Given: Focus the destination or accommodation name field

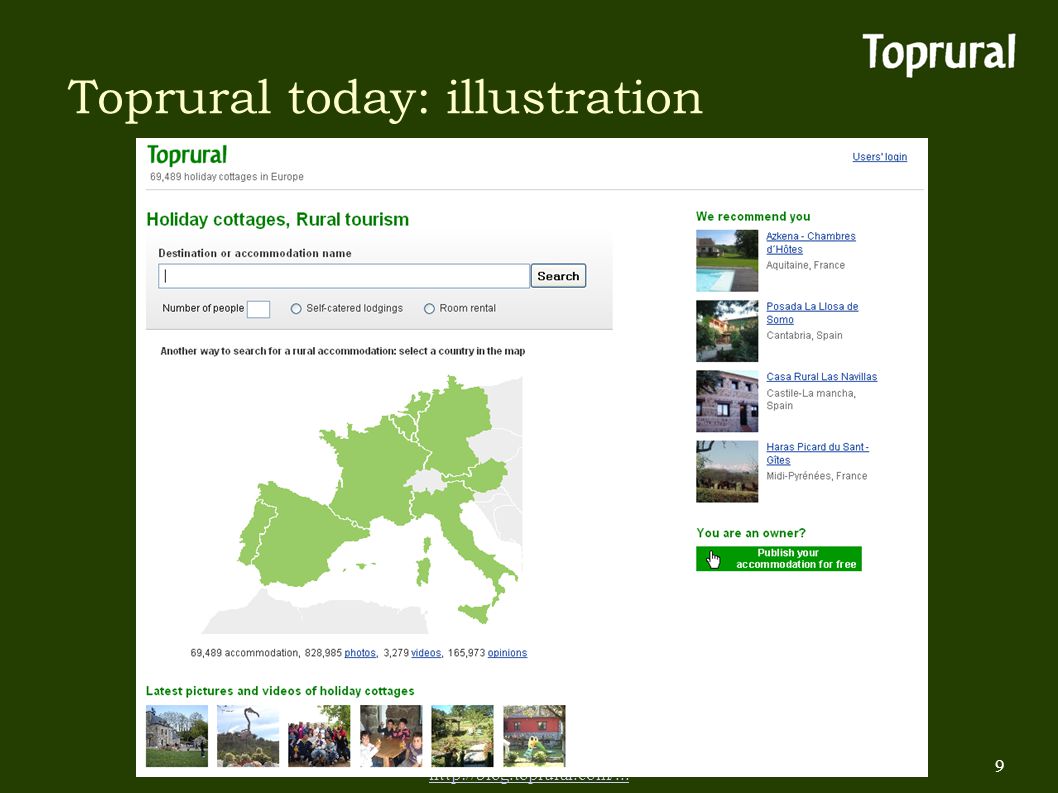Looking at the screenshot, I should pos(344,276).
